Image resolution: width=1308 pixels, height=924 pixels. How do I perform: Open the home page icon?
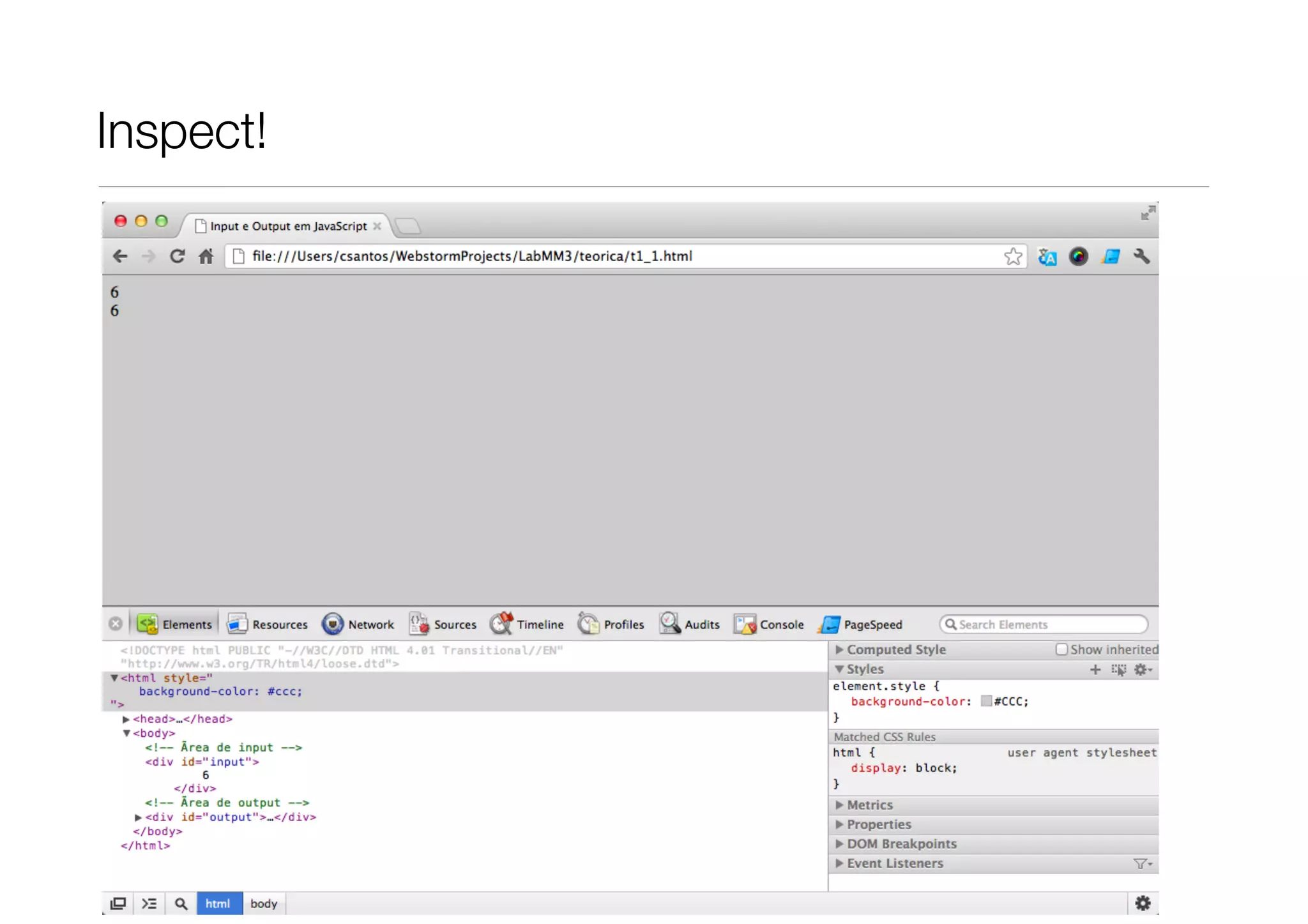tap(206, 257)
